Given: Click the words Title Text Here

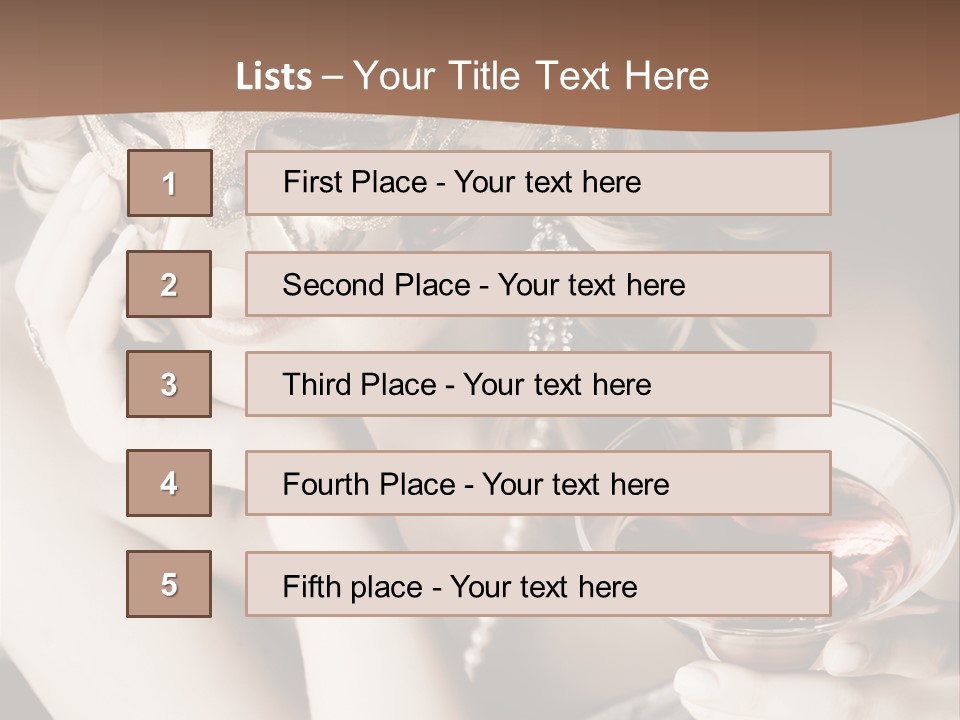Looking at the screenshot, I should 578,76.
